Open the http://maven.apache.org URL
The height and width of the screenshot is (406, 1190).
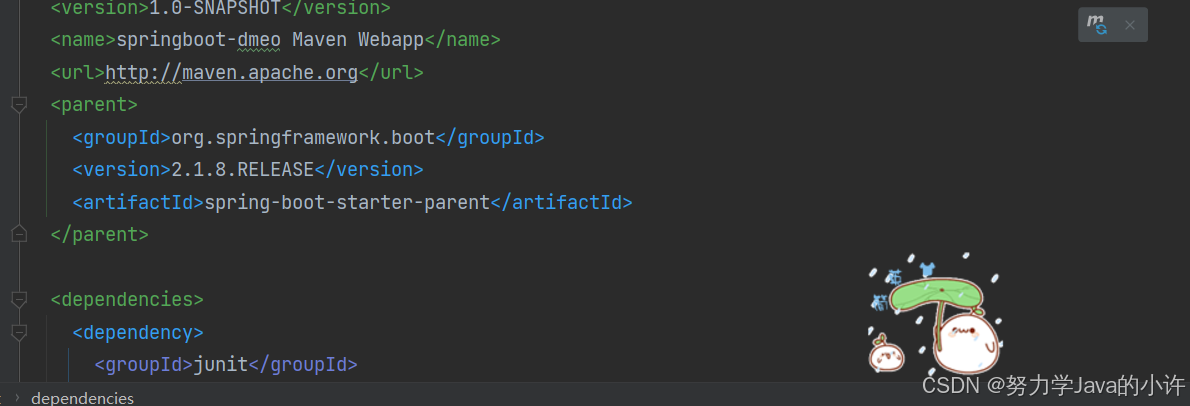[231, 72]
